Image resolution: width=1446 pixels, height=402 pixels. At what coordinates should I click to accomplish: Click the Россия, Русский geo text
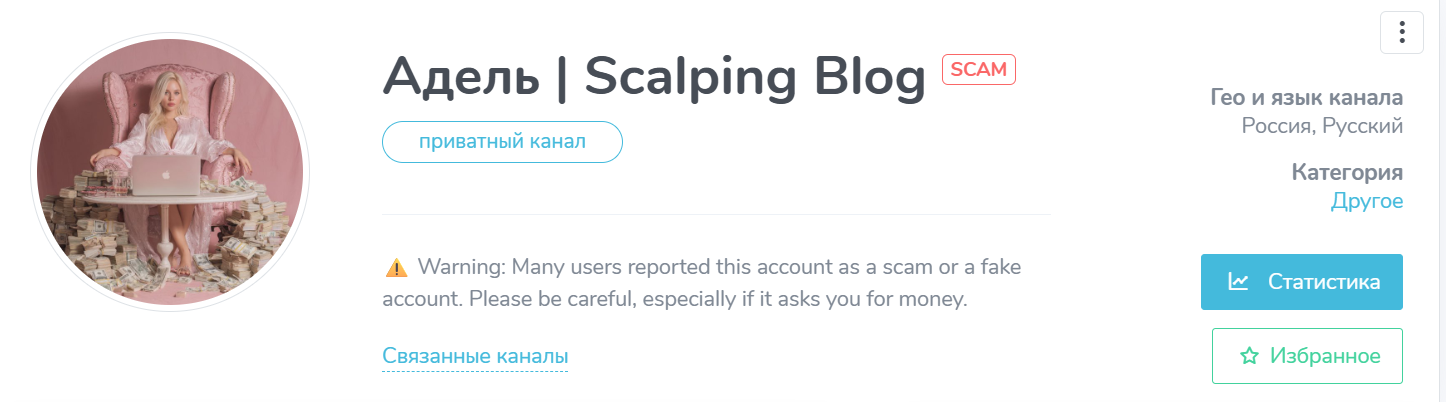tap(1322, 126)
